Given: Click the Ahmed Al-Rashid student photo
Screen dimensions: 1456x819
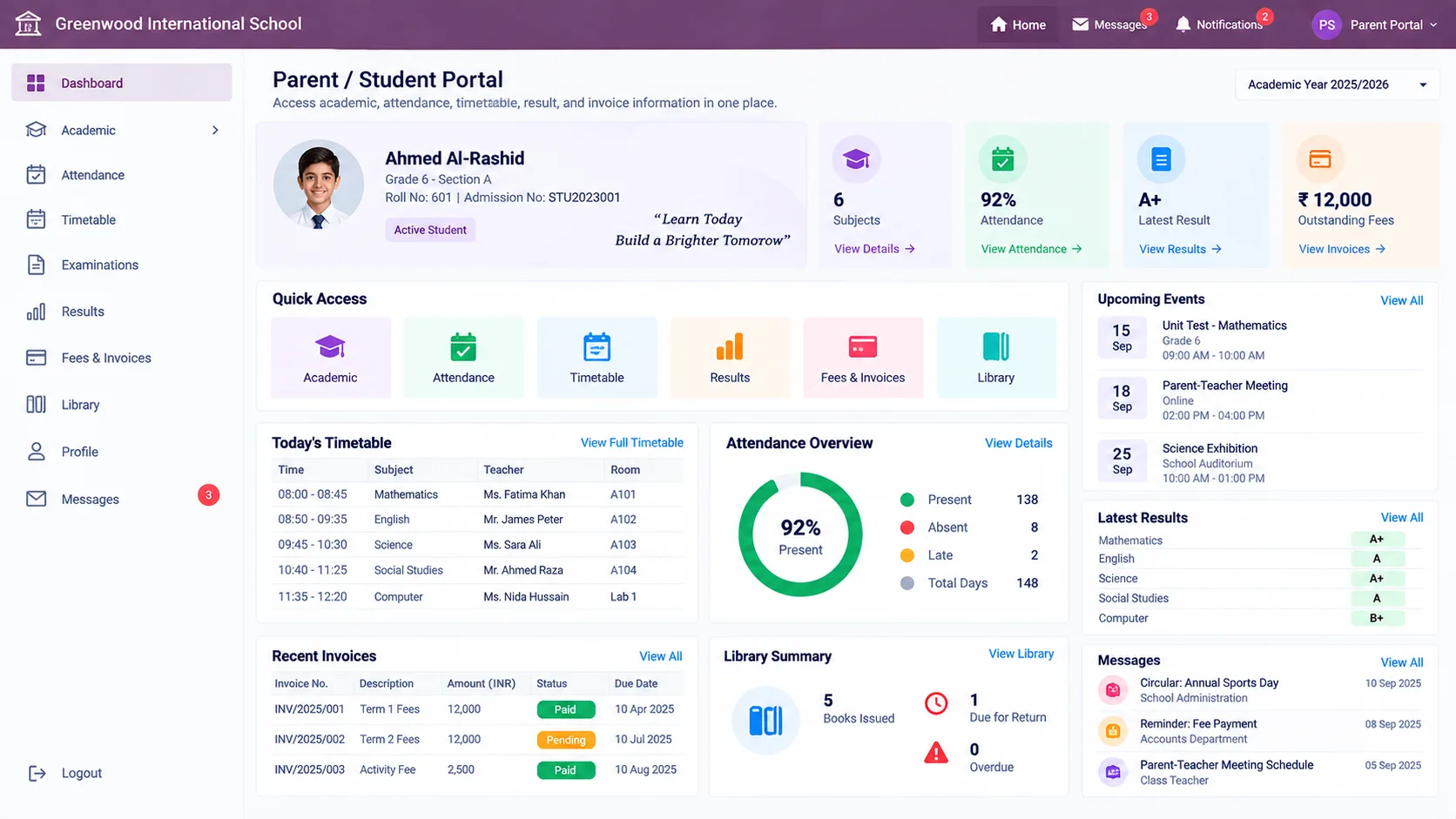Looking at the screenshot, I should pyautogui.click(x=319, y=185).
